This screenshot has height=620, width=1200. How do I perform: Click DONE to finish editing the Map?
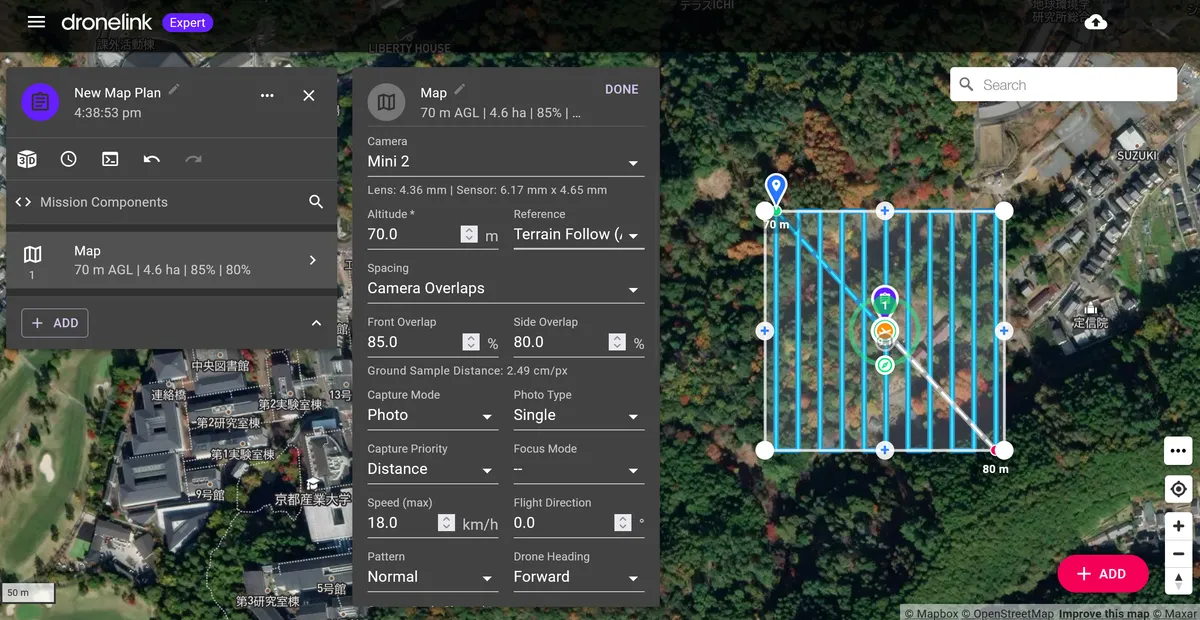point(621,89)
